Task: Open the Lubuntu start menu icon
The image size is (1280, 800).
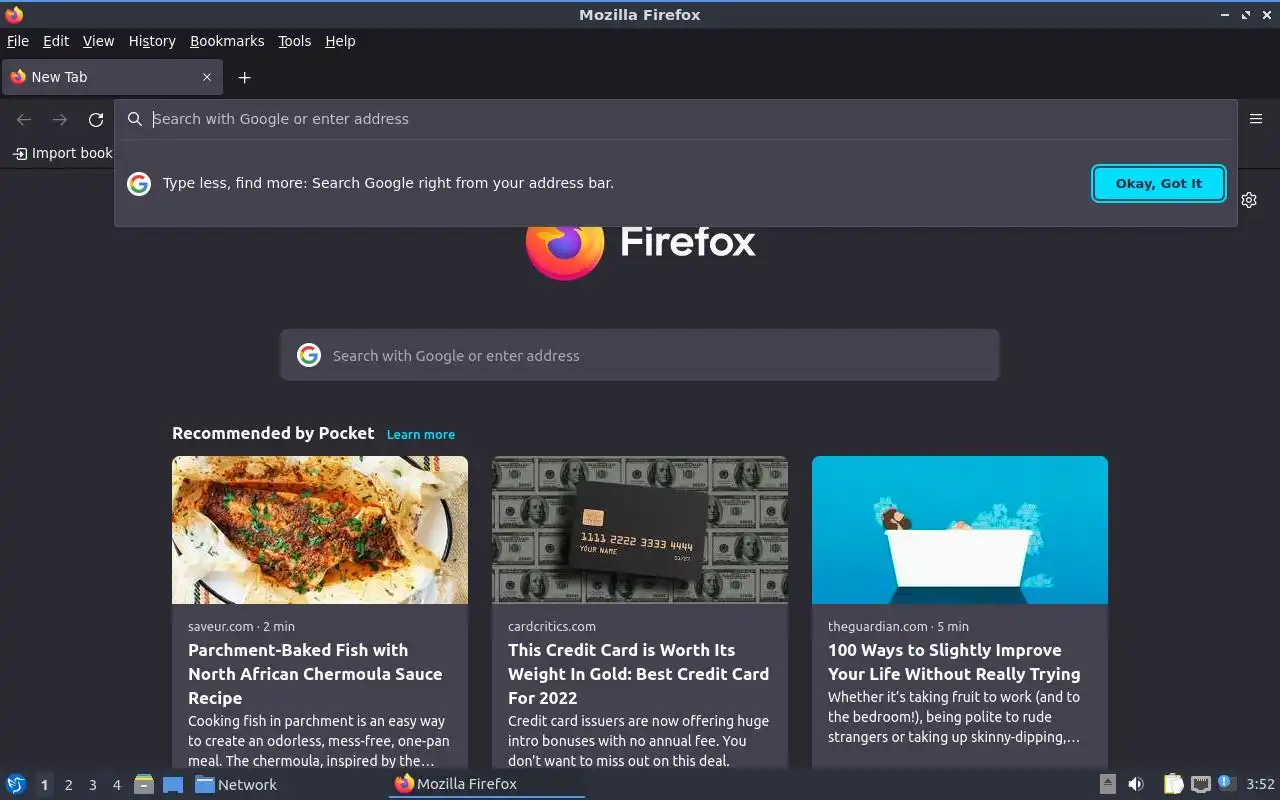Action: coord(16,784)
